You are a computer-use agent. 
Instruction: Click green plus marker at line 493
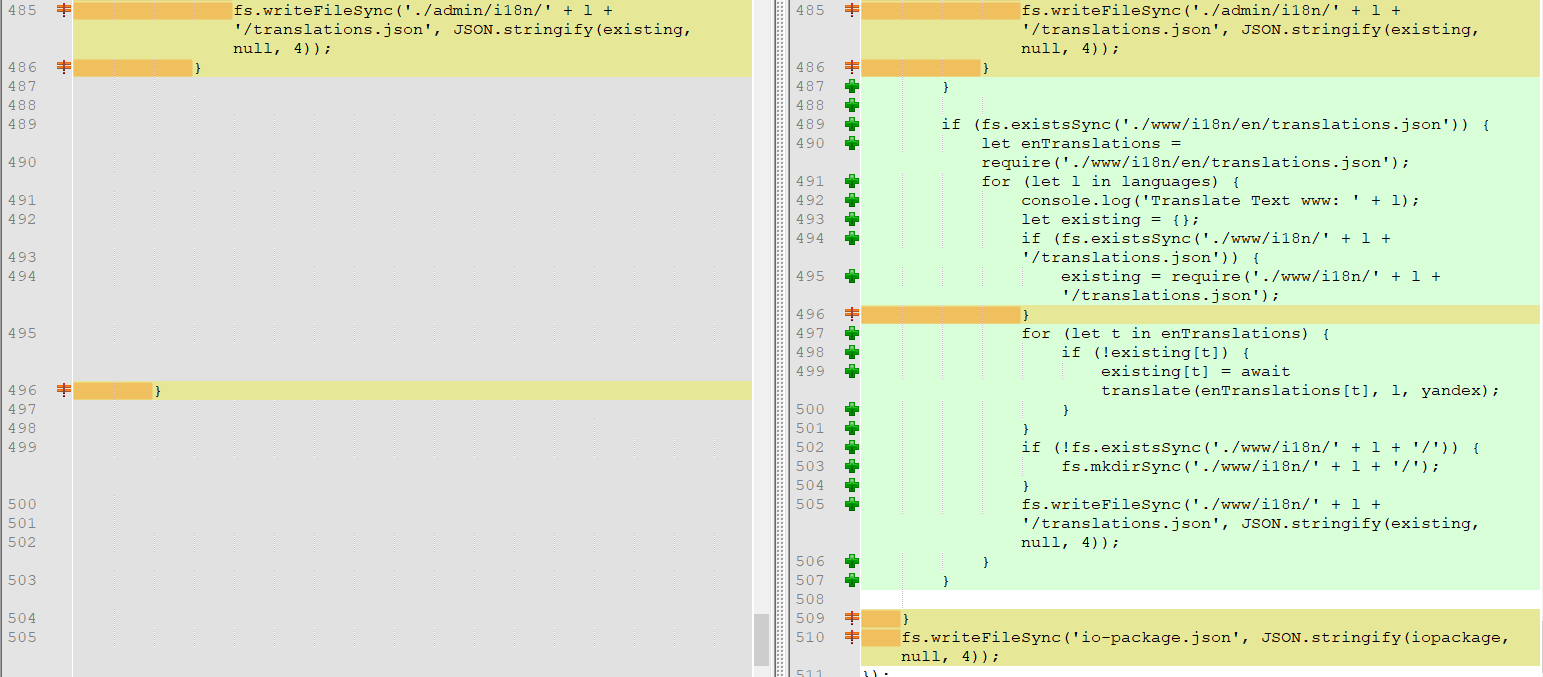(x=852, y=219)
